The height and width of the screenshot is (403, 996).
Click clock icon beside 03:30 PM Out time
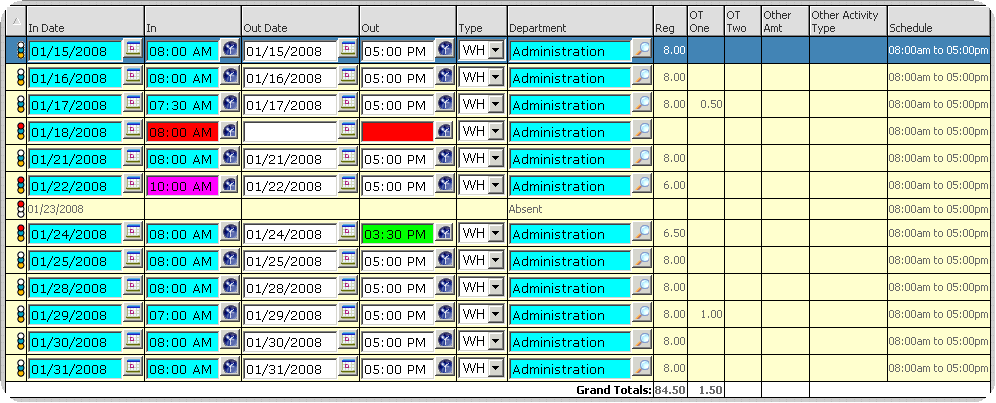point(445,234)
